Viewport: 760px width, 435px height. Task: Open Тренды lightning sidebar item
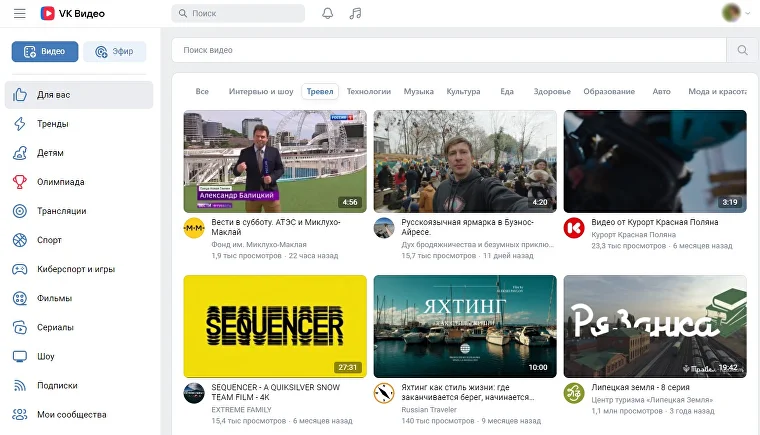pyautogui.click(x=52, y=124)
